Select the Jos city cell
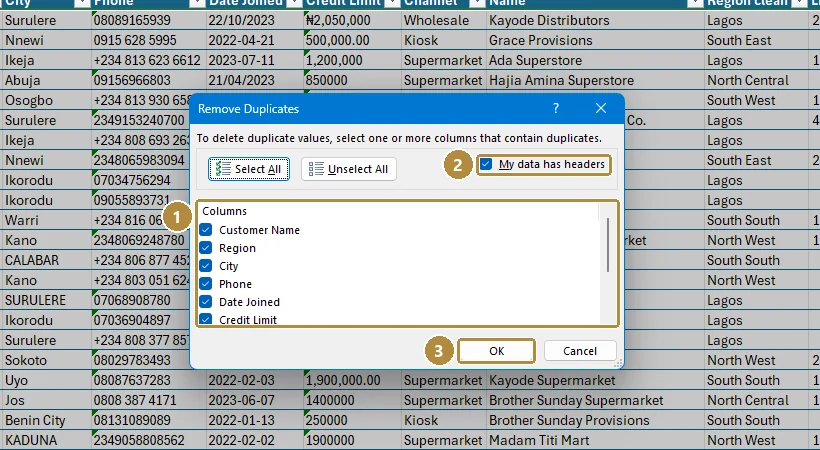Image resolution: width=820 pixels, height=450 pixels. click(46, 400)
